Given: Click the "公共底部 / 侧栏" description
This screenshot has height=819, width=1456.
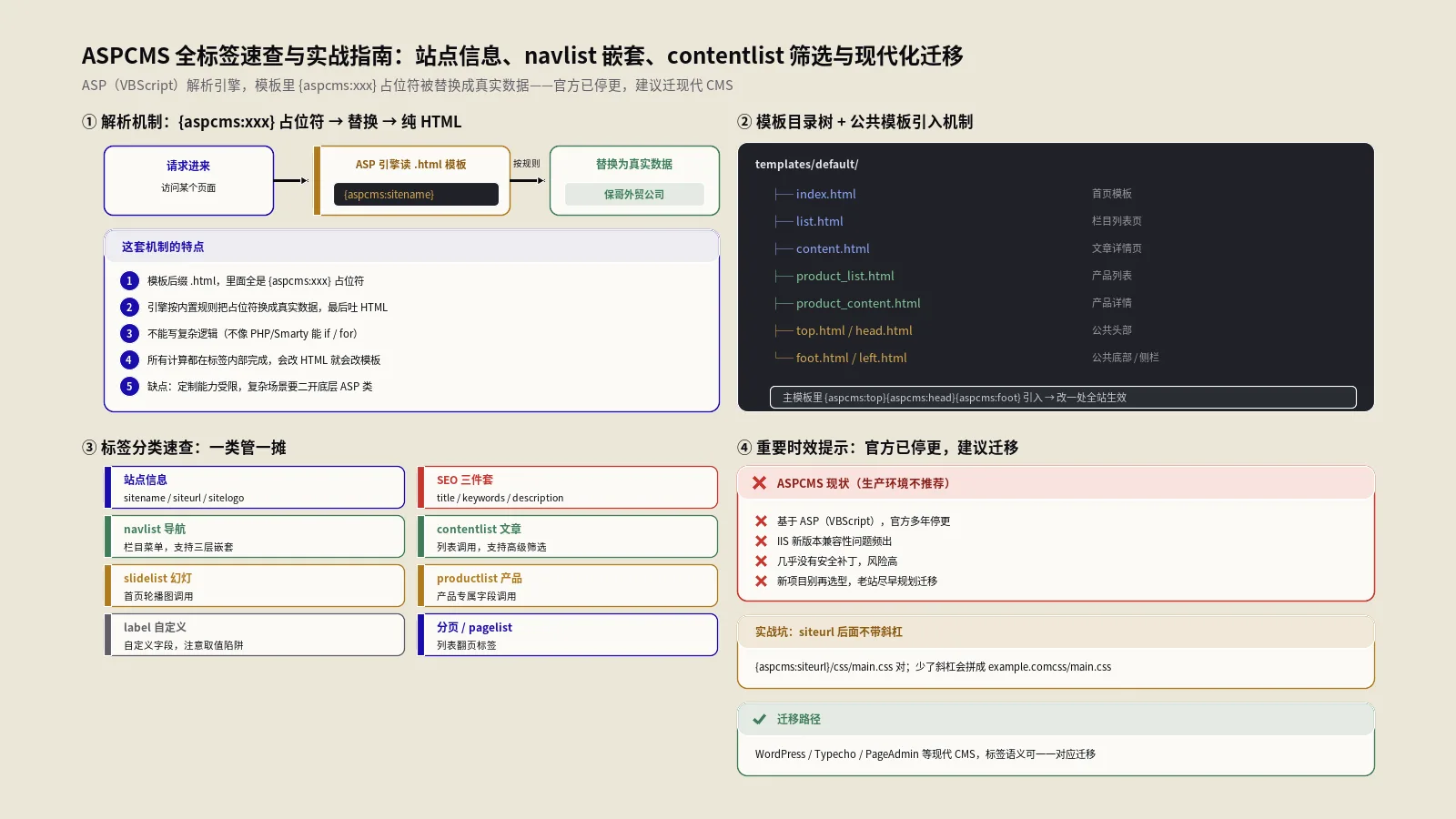Looking at the screenshot, I should coord(1126,358).
